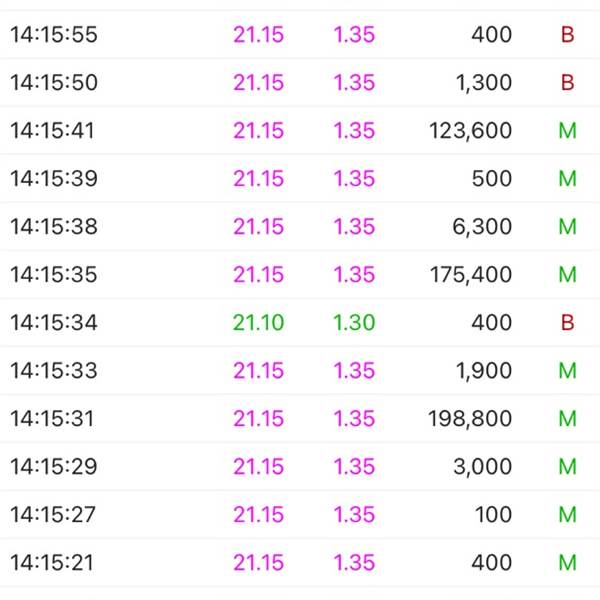The image size is (600, 600).
Task: Click the green 1.30 change value
Action: (x=354, y=322)
